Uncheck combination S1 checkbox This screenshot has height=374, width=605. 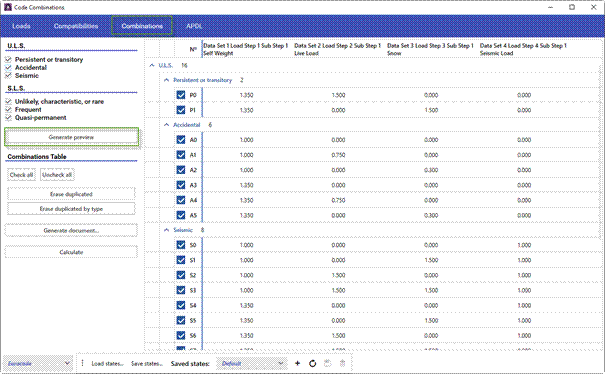tap(181, 260)
